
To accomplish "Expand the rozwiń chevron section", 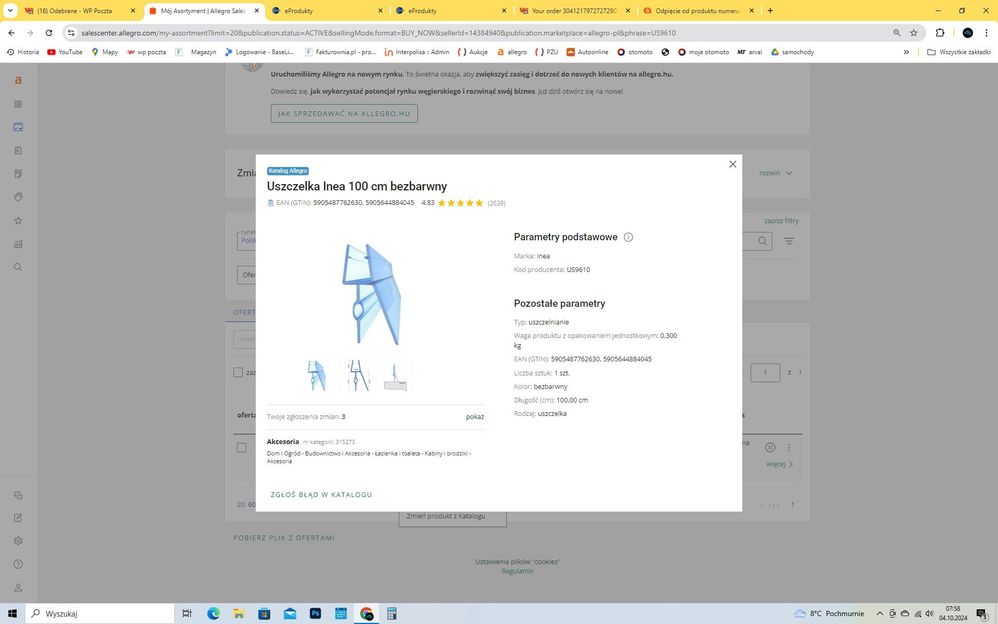I will [x=775, y=173].
